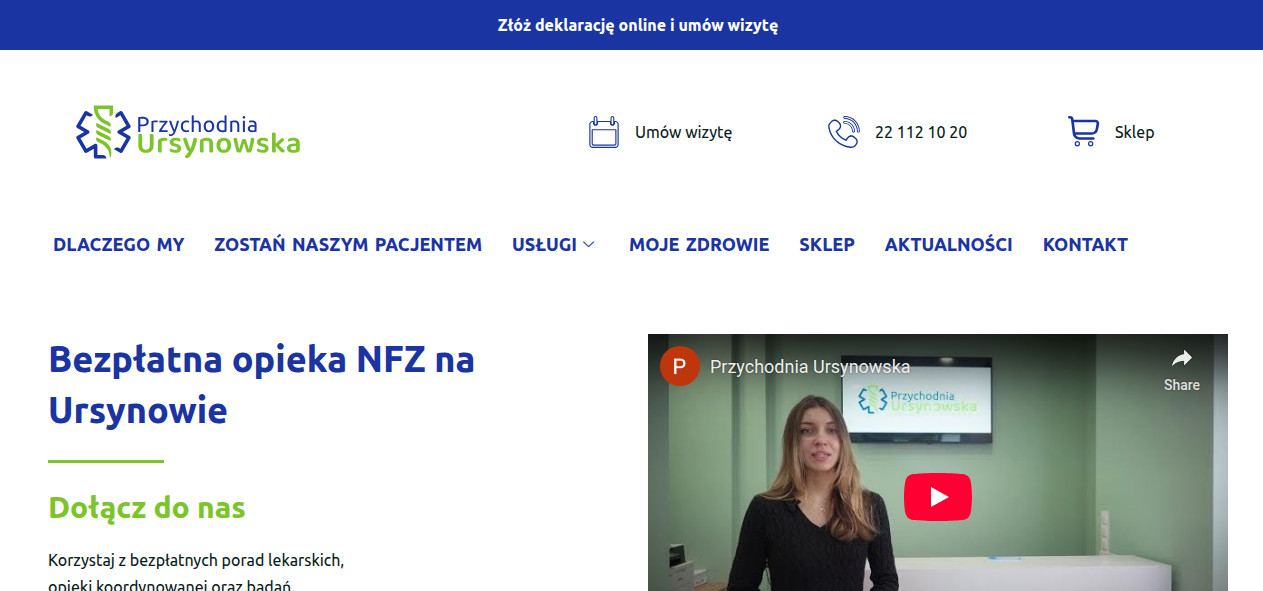Expand the USŁUGI dropdown chevron

589,245
